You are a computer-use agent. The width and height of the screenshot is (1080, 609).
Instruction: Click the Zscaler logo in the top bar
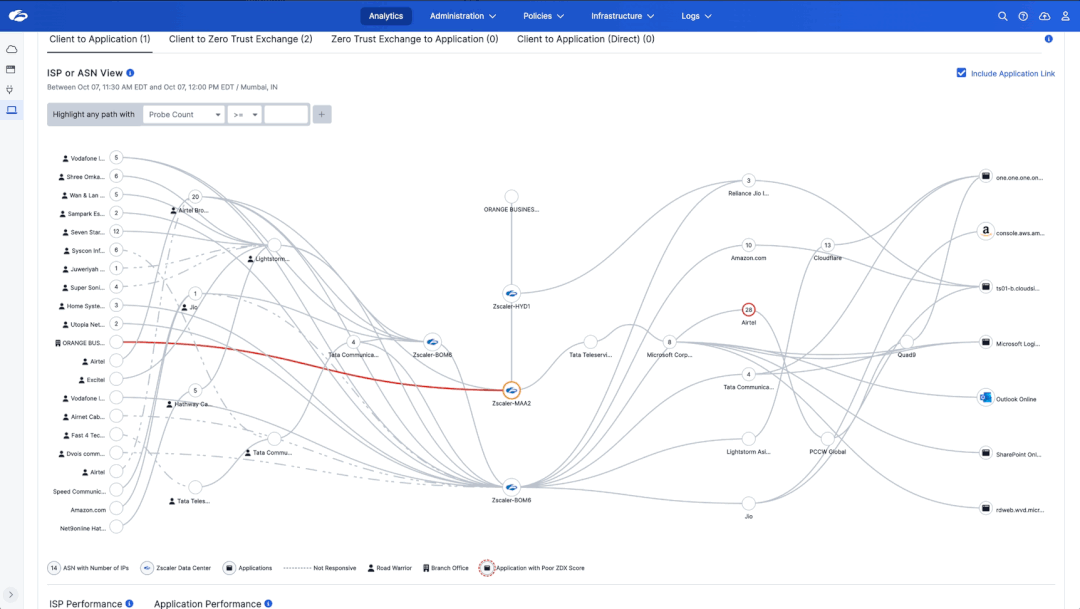(x=17, y=16)
